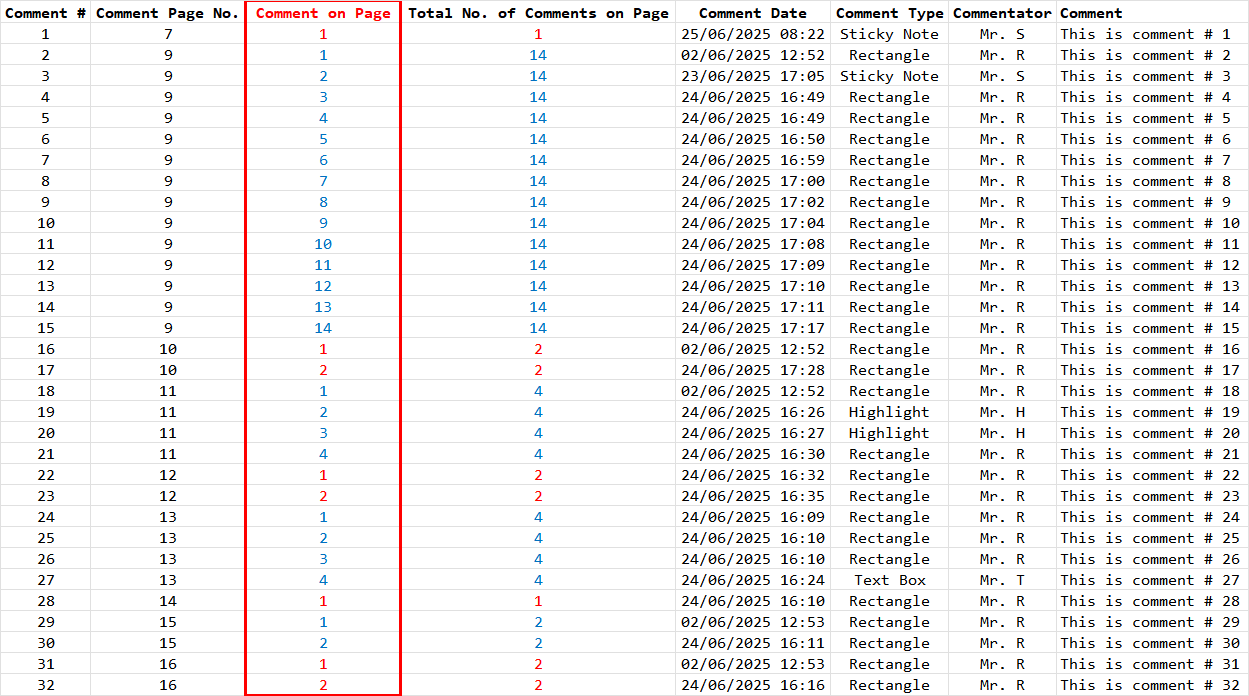Select the "Total No. of Comments on Page" header

tap(538, 13)
